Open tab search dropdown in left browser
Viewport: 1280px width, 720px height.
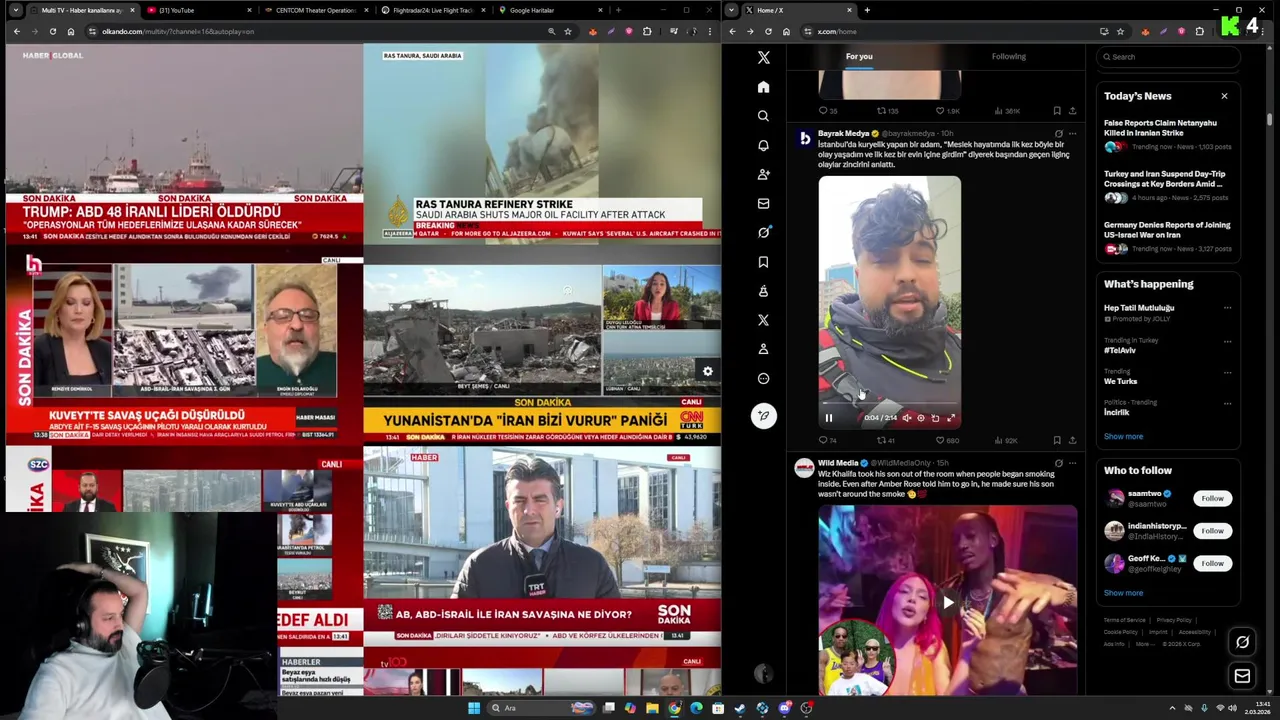click(x=14, y=10)
